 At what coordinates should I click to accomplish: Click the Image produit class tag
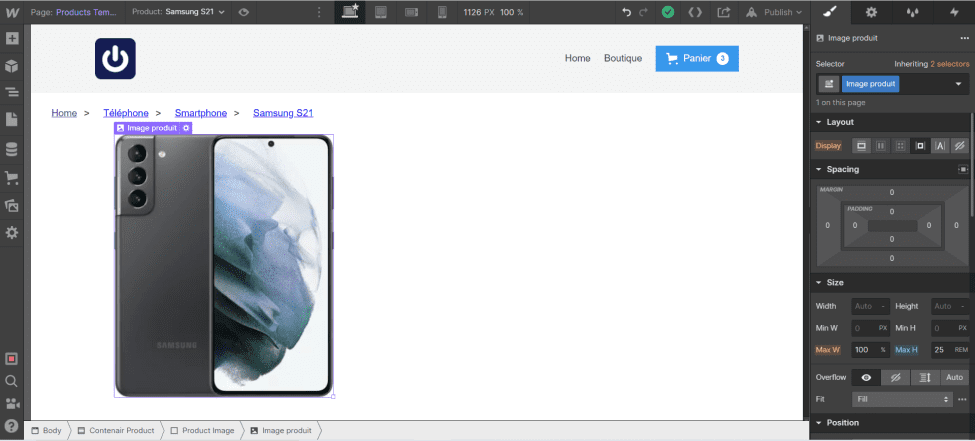tap(871, 84)
